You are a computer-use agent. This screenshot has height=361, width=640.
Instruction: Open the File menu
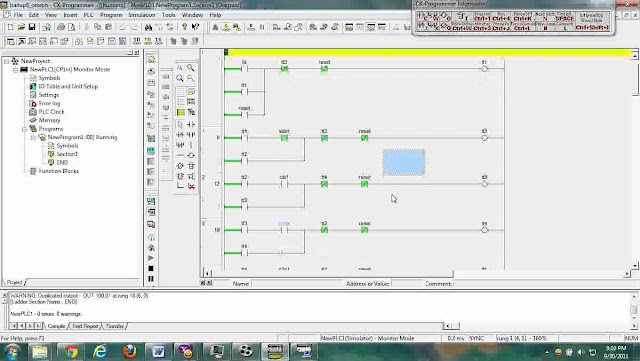18,15
